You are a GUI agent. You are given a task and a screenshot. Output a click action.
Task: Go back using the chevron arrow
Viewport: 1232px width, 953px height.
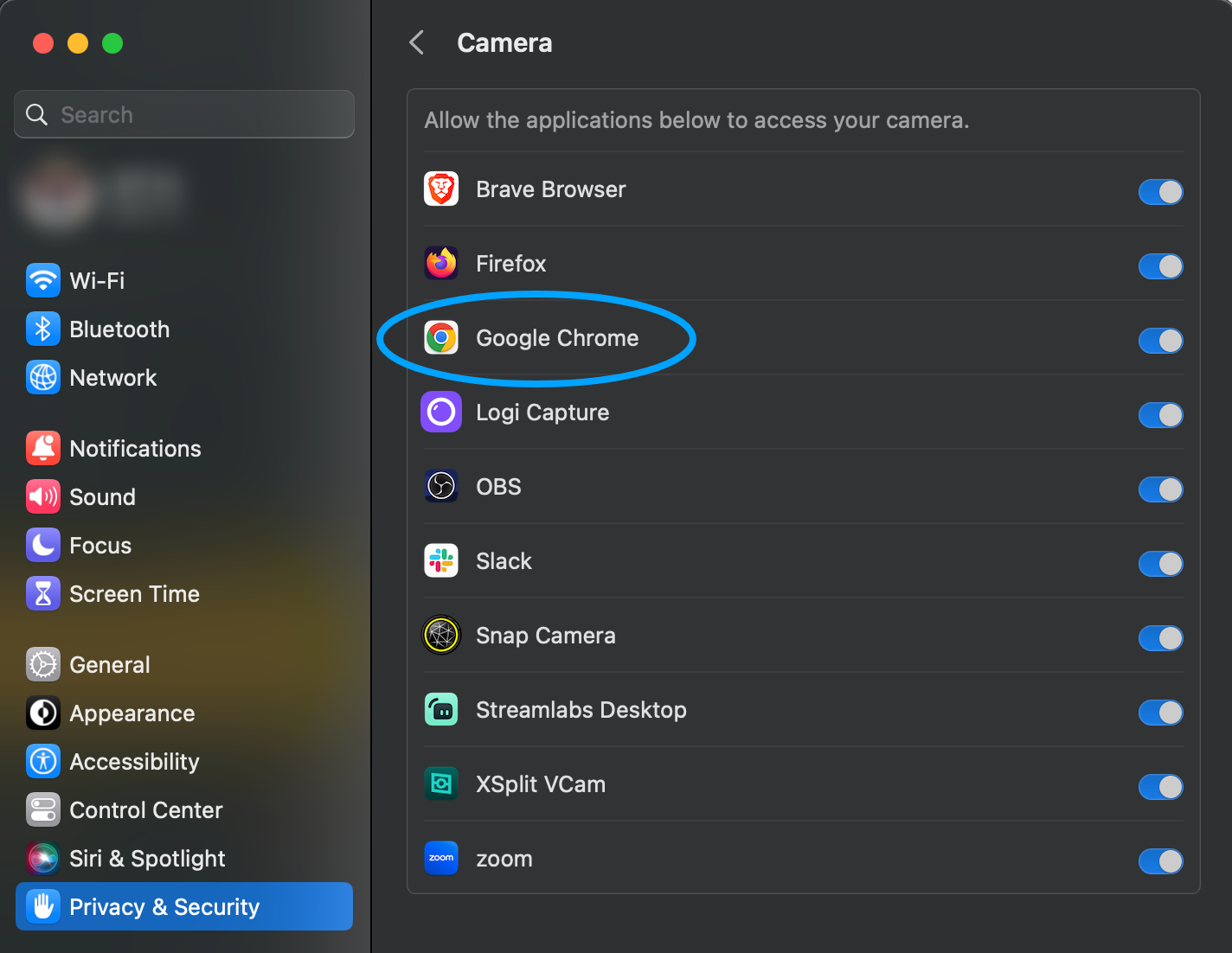tap(417, 42)
